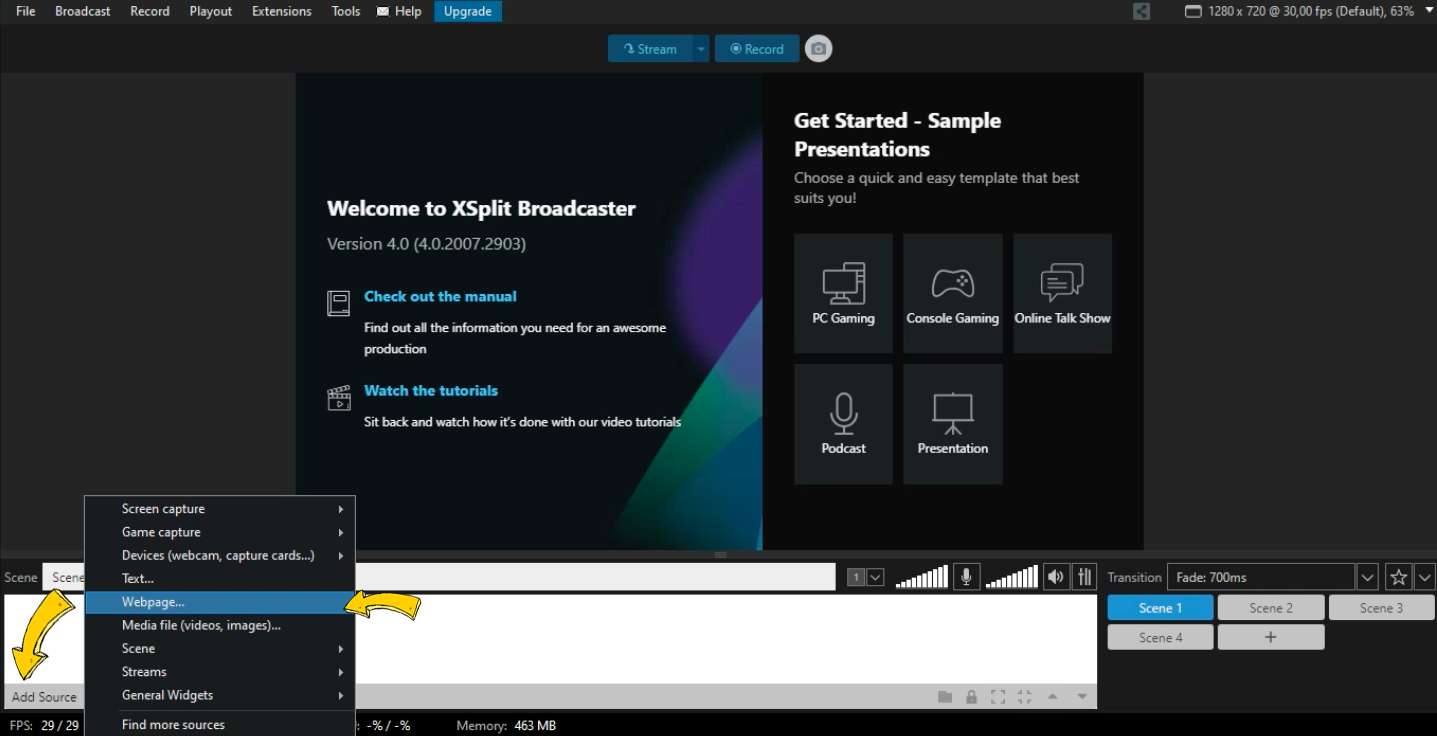1437x736 pixels.
Task: Click the Add Source button
Action: pyautogui.click(x=44, y=697)
